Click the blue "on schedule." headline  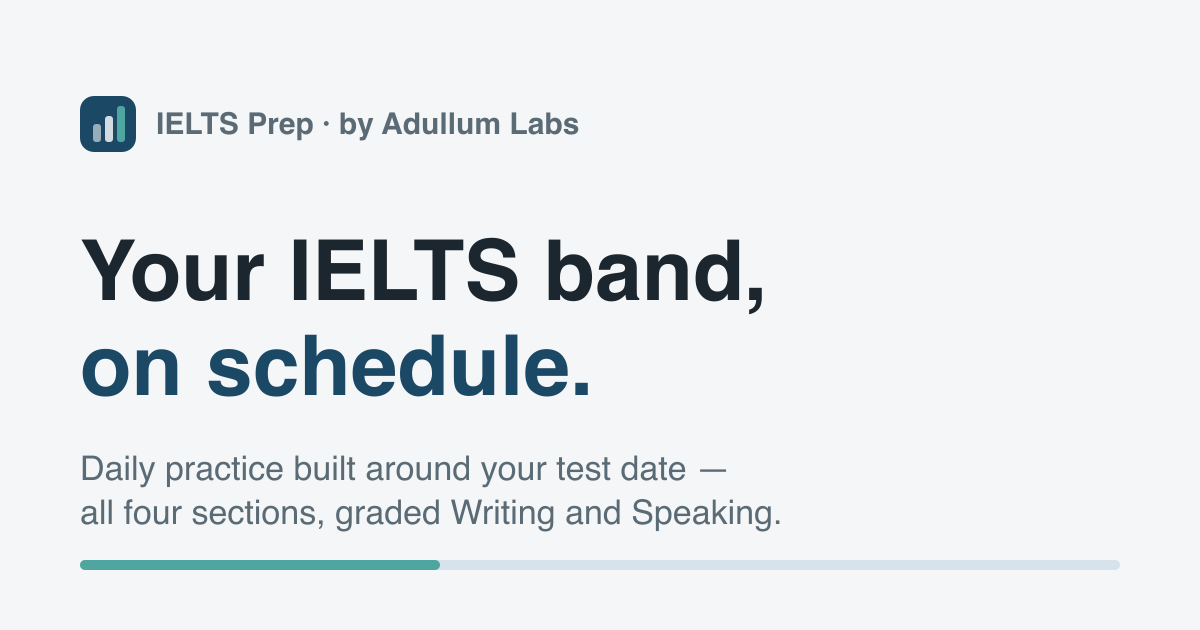(x=336, y=366)
